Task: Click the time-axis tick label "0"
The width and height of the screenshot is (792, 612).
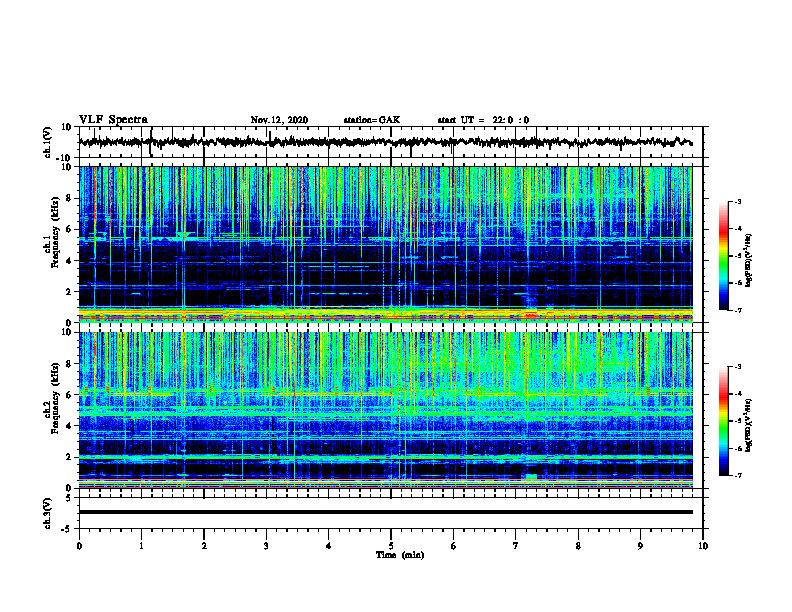Action: [x=79, y=546]
